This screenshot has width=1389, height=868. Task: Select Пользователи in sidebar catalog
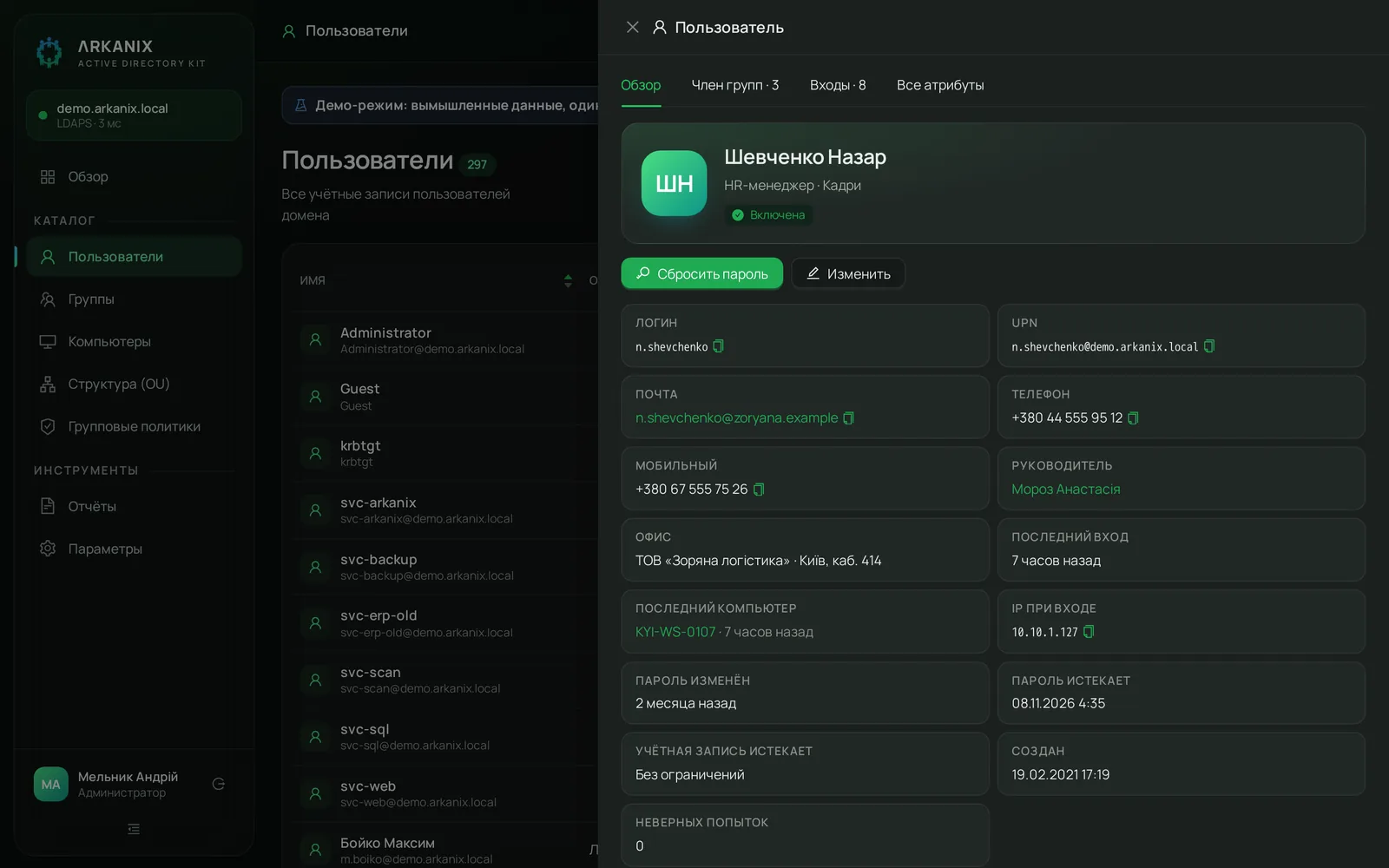click(x=134, y=257)
